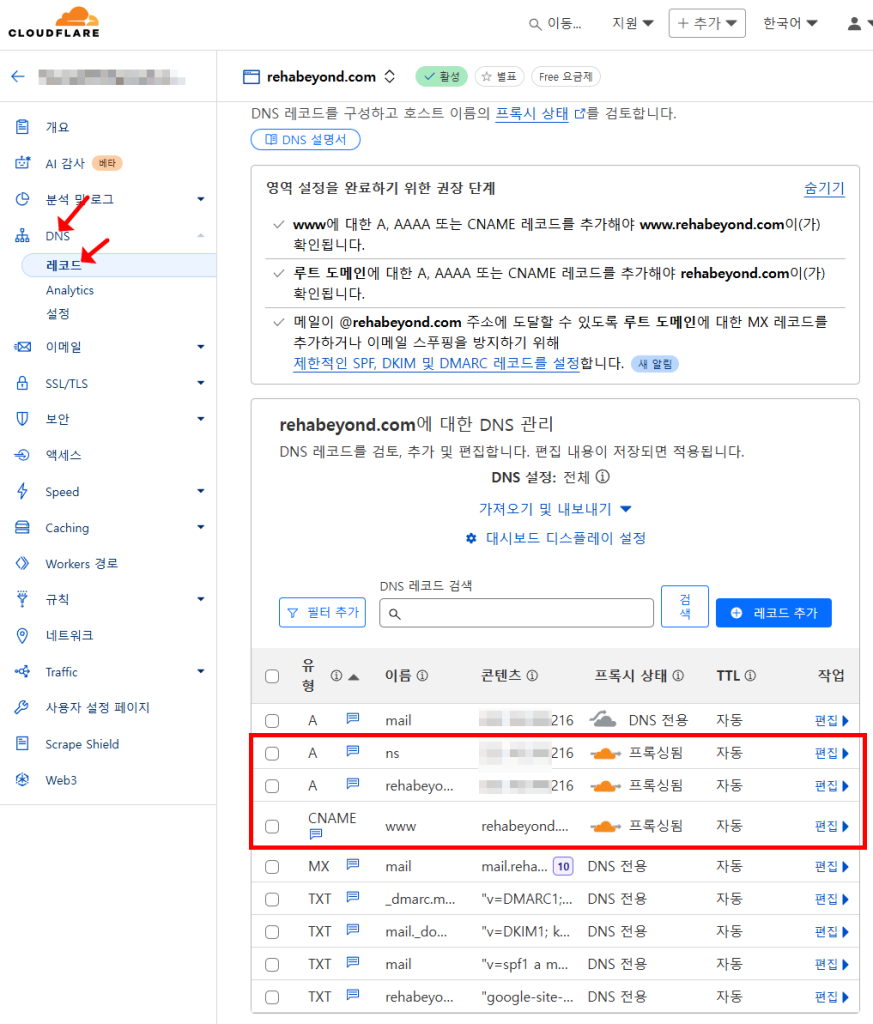Click the info icon beside 콘텐츠 header

click(x=532, y=675)
